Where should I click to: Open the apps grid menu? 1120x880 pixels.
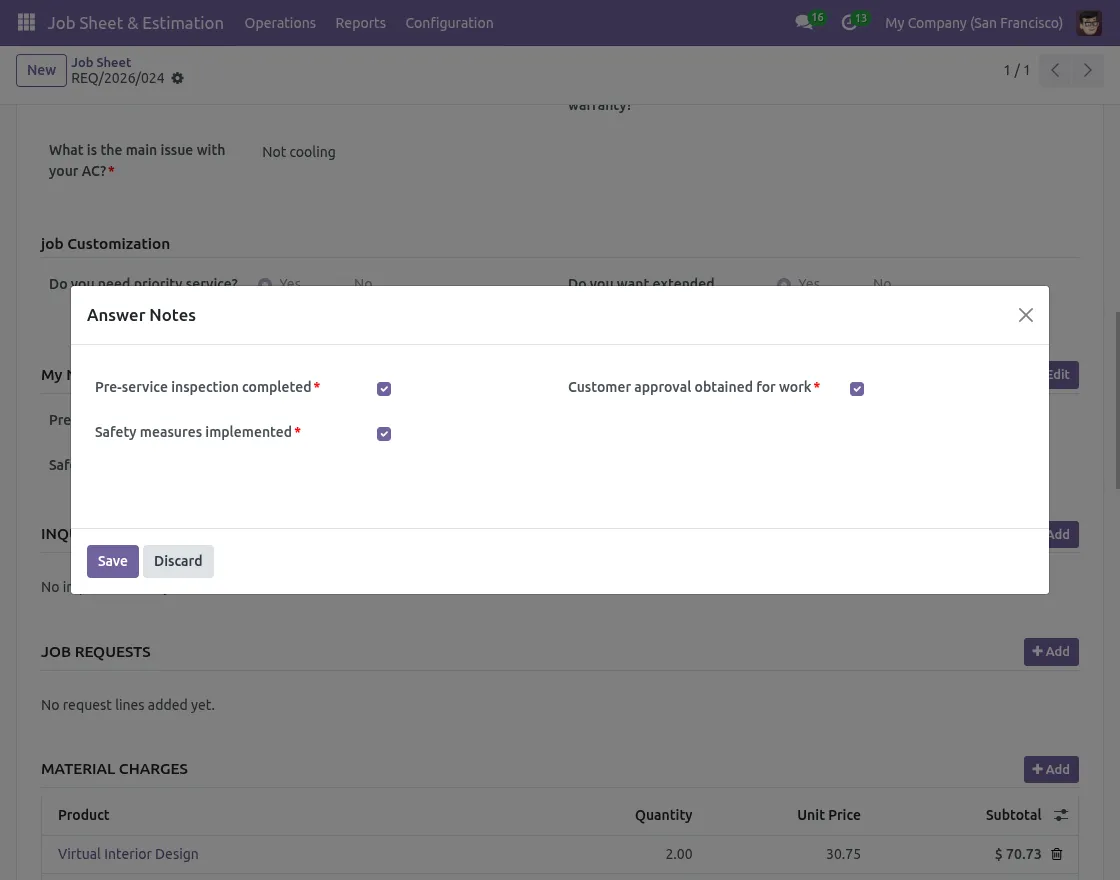(x=25, y=22)
